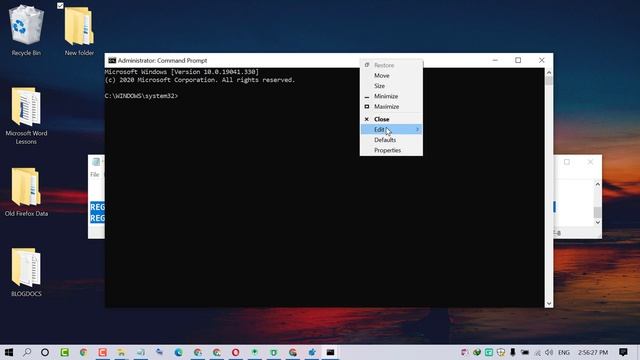
Task: Open the Recycle Bin desktop icon
Action: point(26,31)
